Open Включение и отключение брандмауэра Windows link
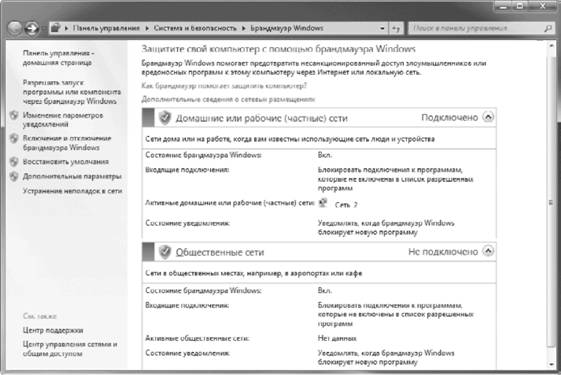This screenshot has height=375, width=561. 67,143
